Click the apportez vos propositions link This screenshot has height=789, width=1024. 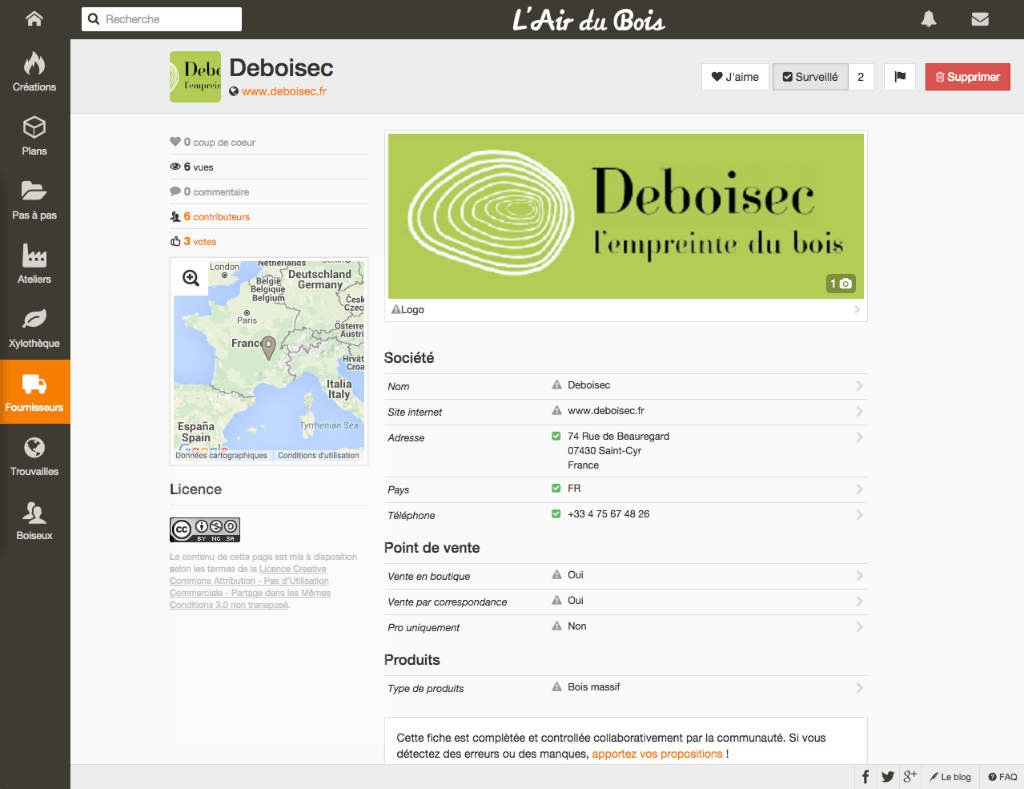pos(657,754)
